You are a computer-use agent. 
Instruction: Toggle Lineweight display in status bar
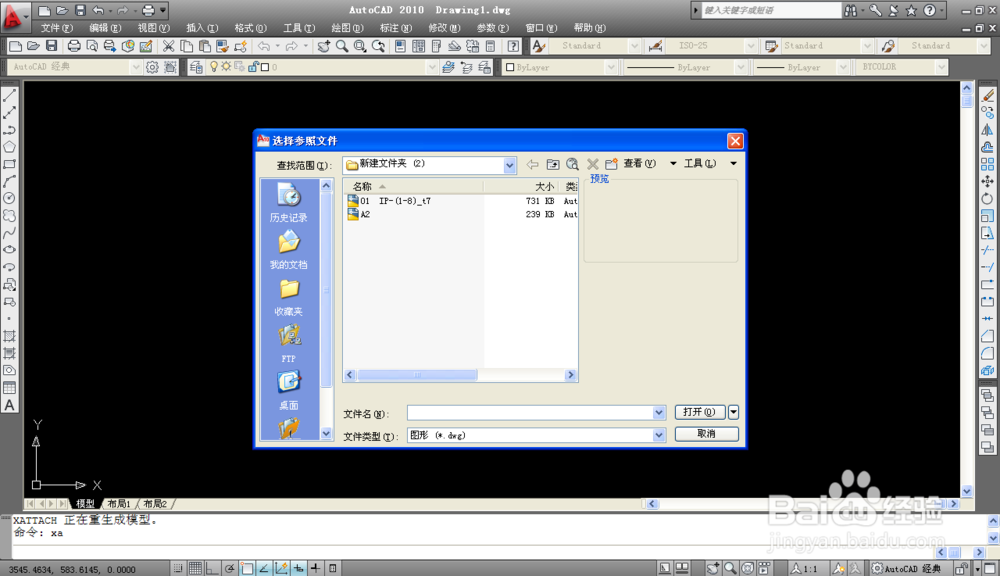(x=316, y=568)
